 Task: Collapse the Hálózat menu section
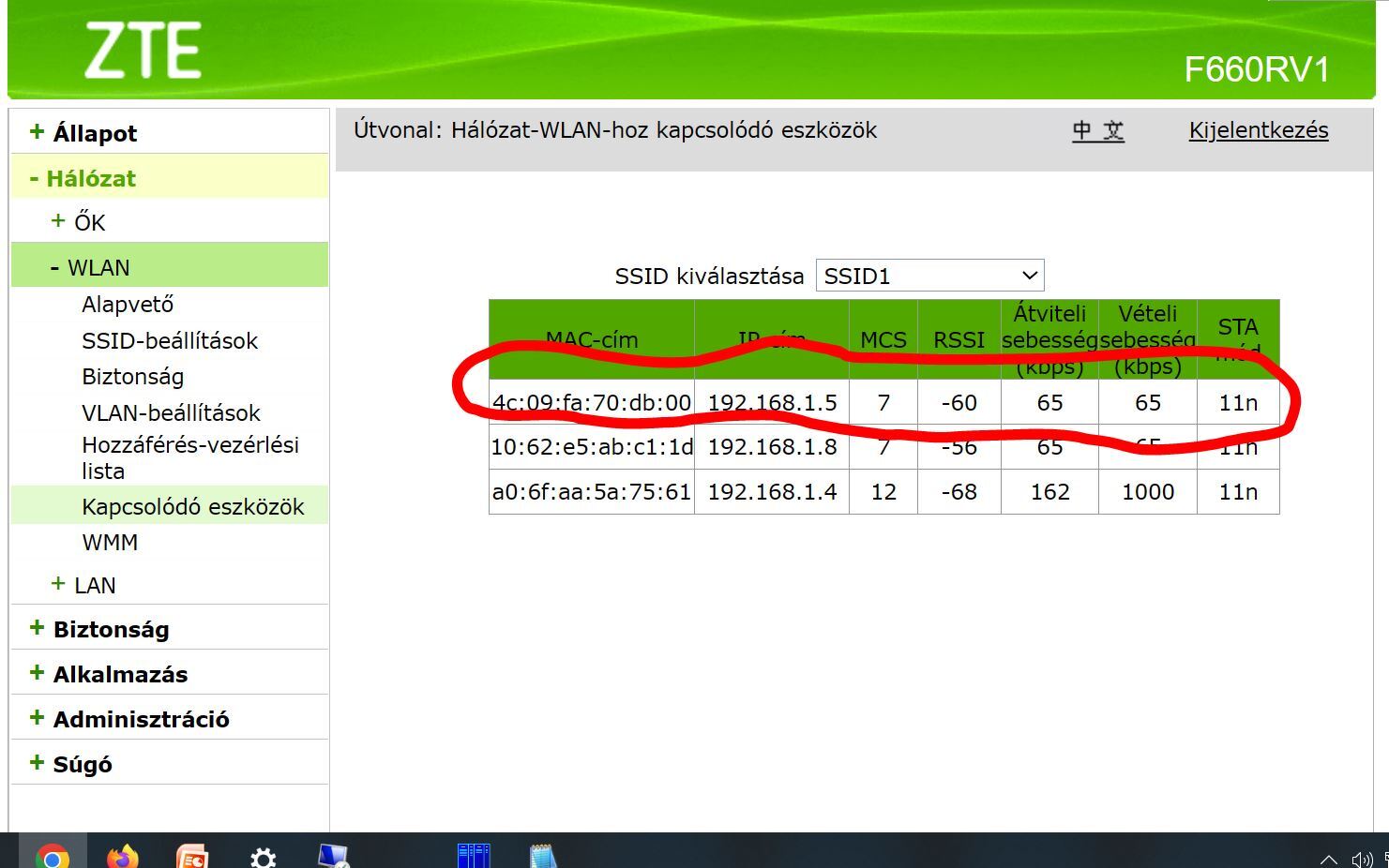click(83, 178)
